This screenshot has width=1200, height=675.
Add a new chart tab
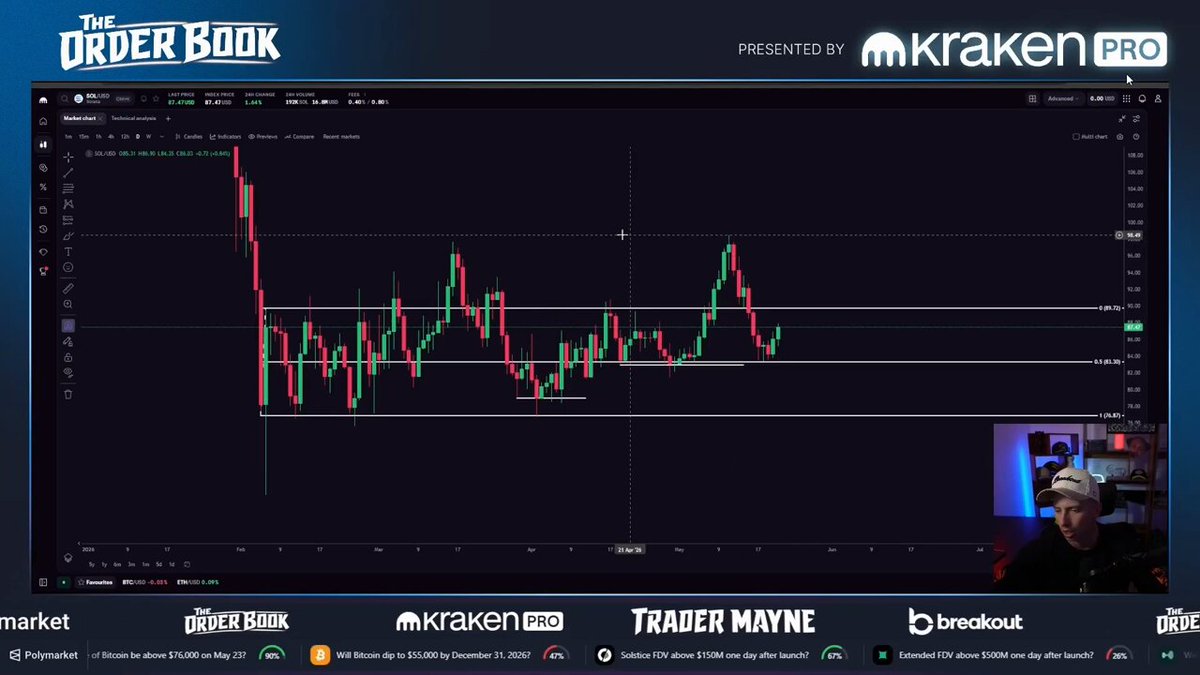pos(168,118)
